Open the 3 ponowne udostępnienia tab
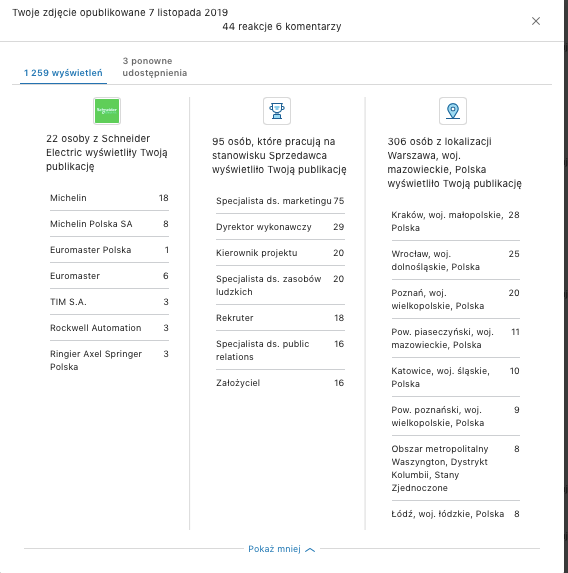Image resolution: width=568 pixels, height=573 pixels. pos(155,67)
